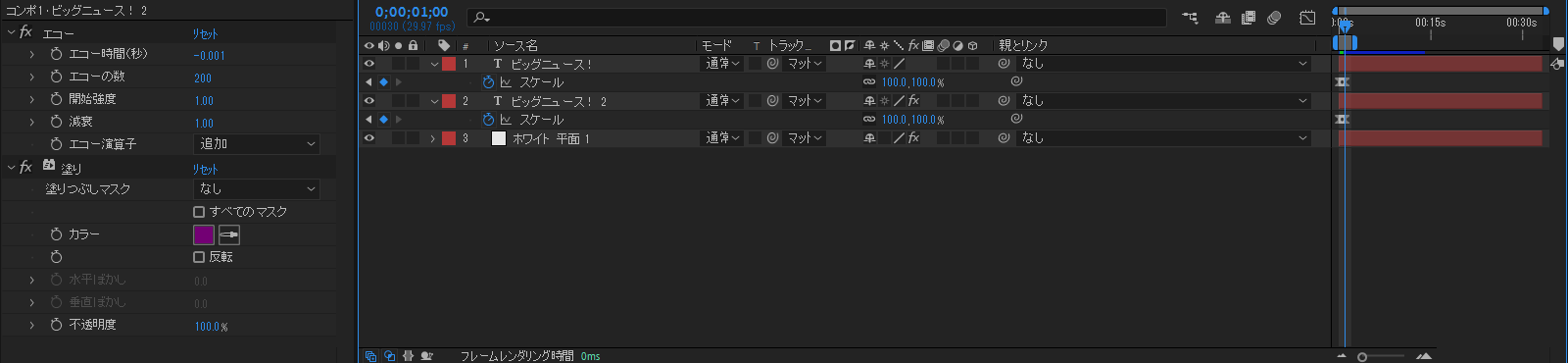Check the すべてのマスク checkbox
The width and height of the screenshot is (1568, 363).
click(x=199, y=212)
